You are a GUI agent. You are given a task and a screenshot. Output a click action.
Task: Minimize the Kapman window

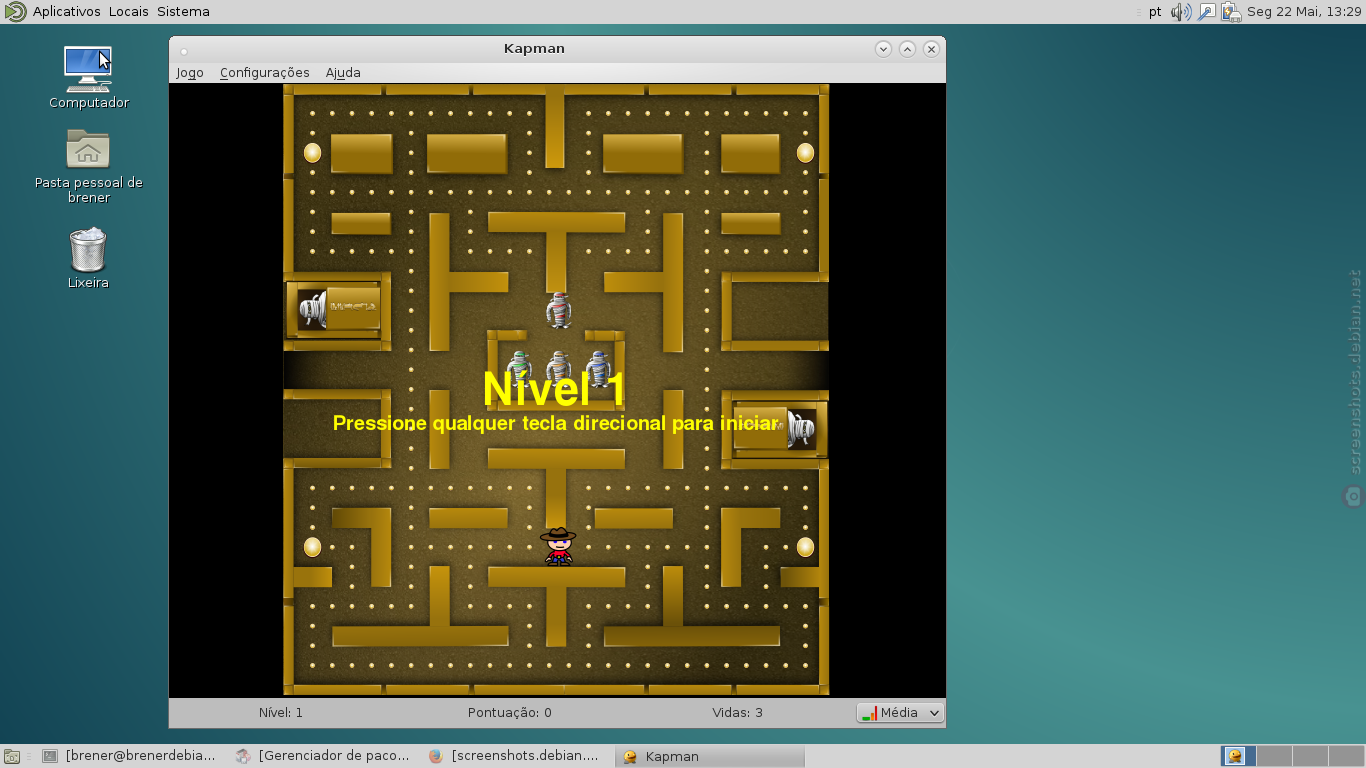coord(883,48)
